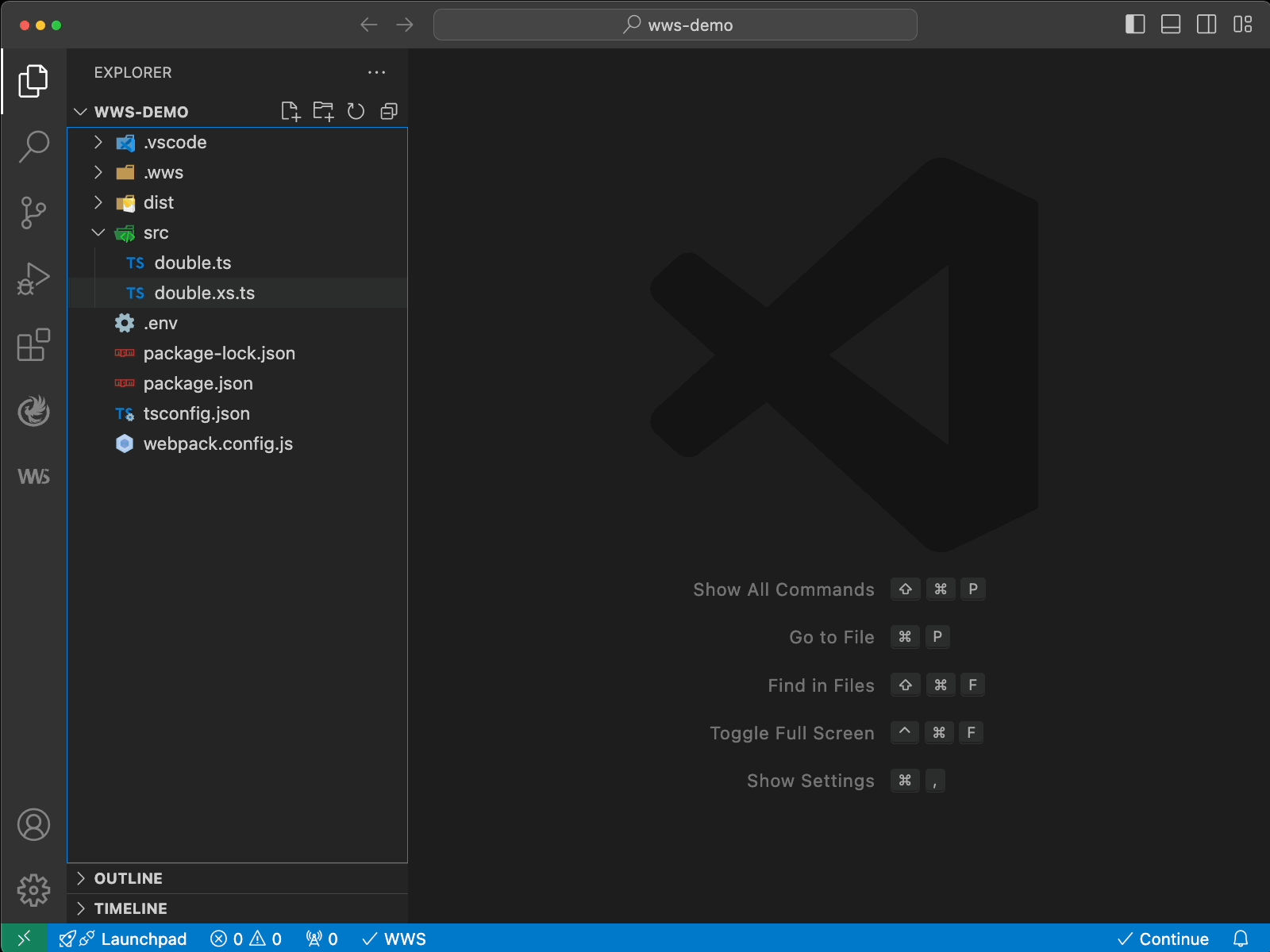Go back in editor navigation history
Viewport: 1270px width, 952px height.
click(368, 25)
